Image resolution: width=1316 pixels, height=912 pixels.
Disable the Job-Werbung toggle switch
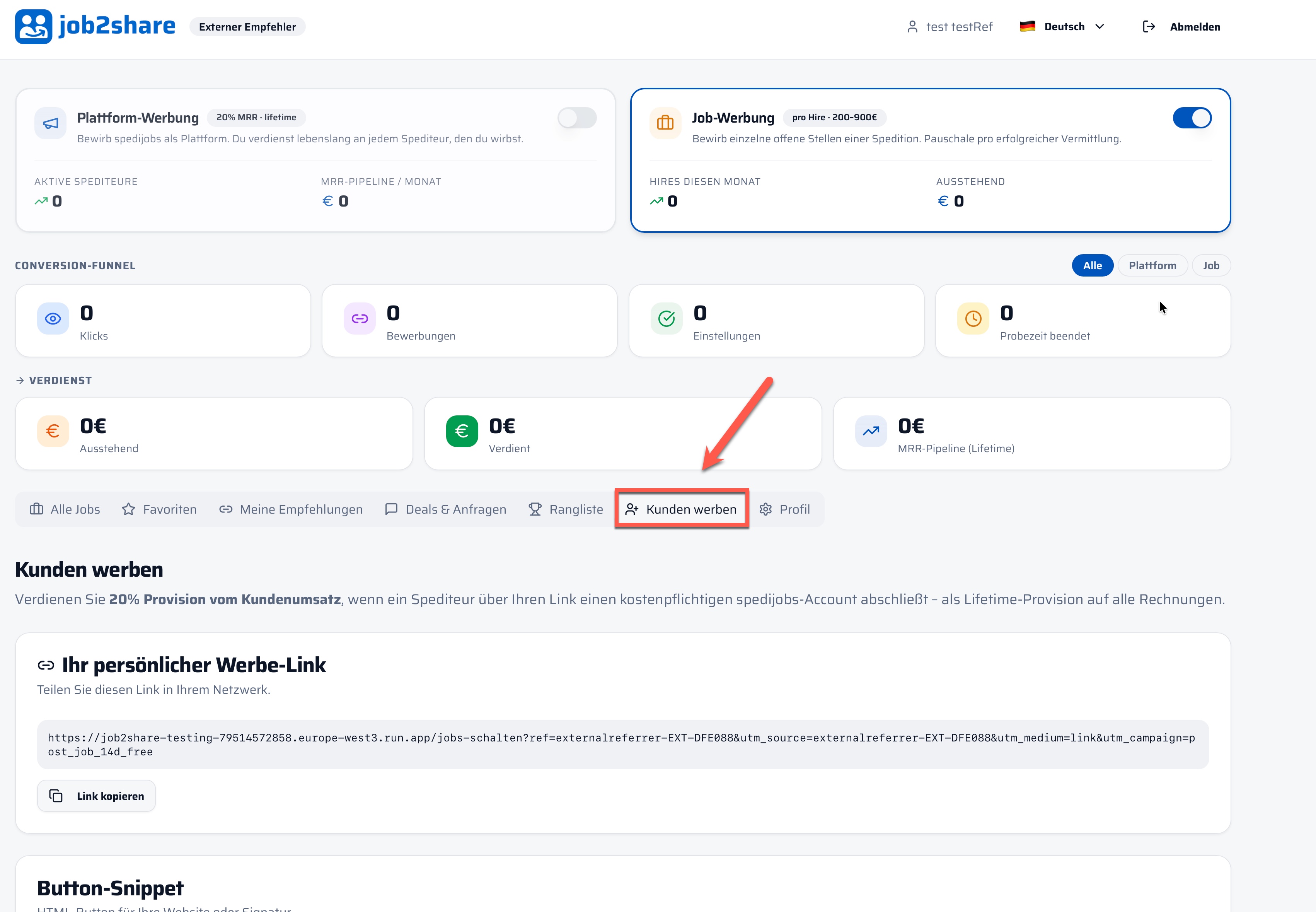1192,118
